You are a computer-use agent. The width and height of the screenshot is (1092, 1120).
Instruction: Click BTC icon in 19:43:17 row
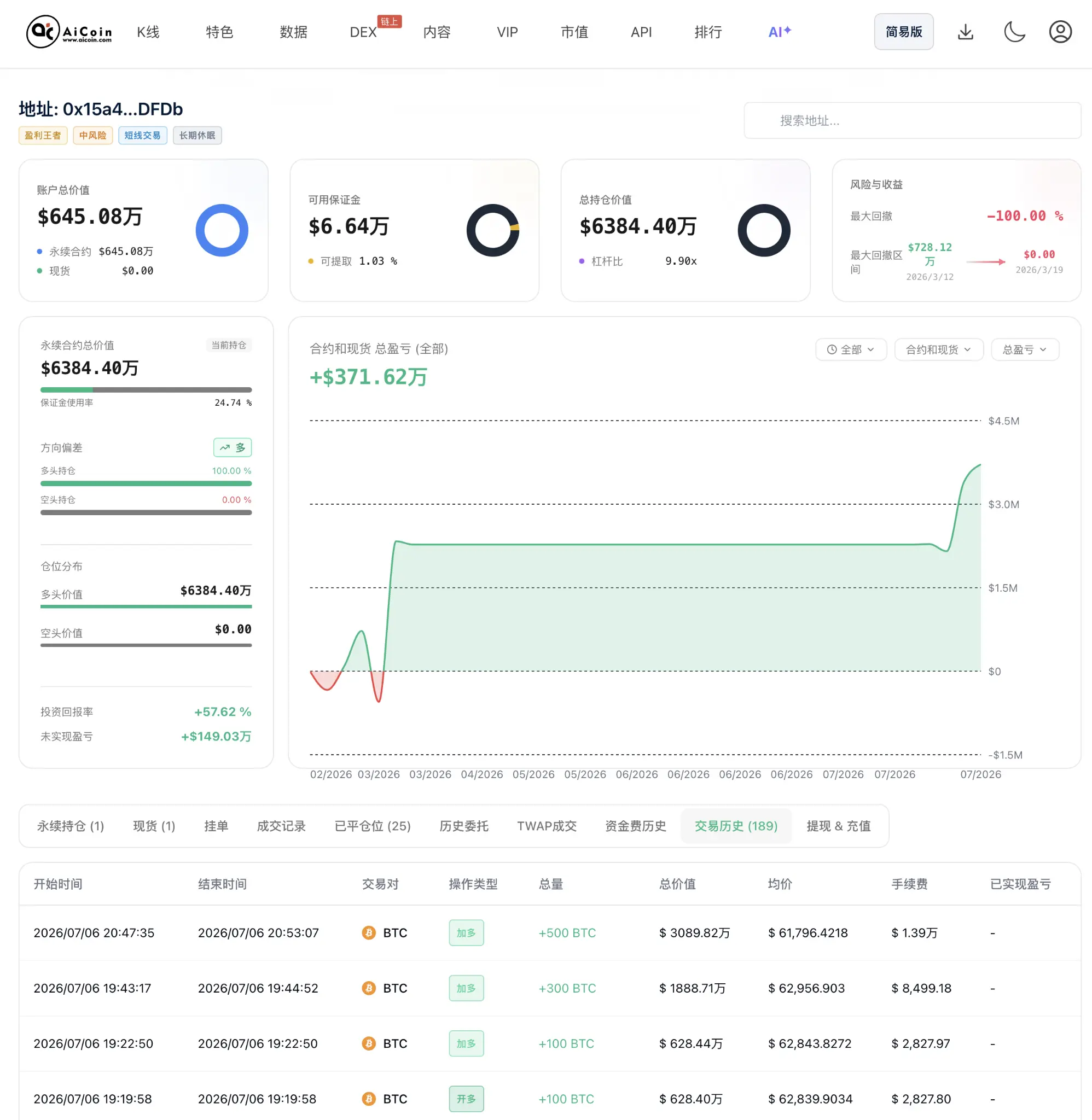369,988
